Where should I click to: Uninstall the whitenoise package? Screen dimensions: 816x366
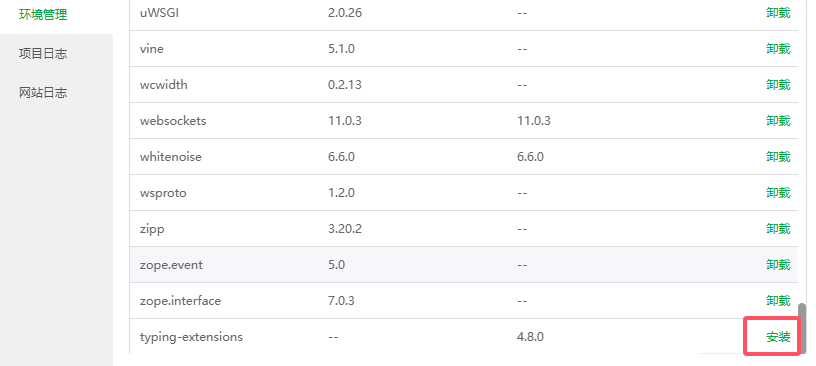778,157
